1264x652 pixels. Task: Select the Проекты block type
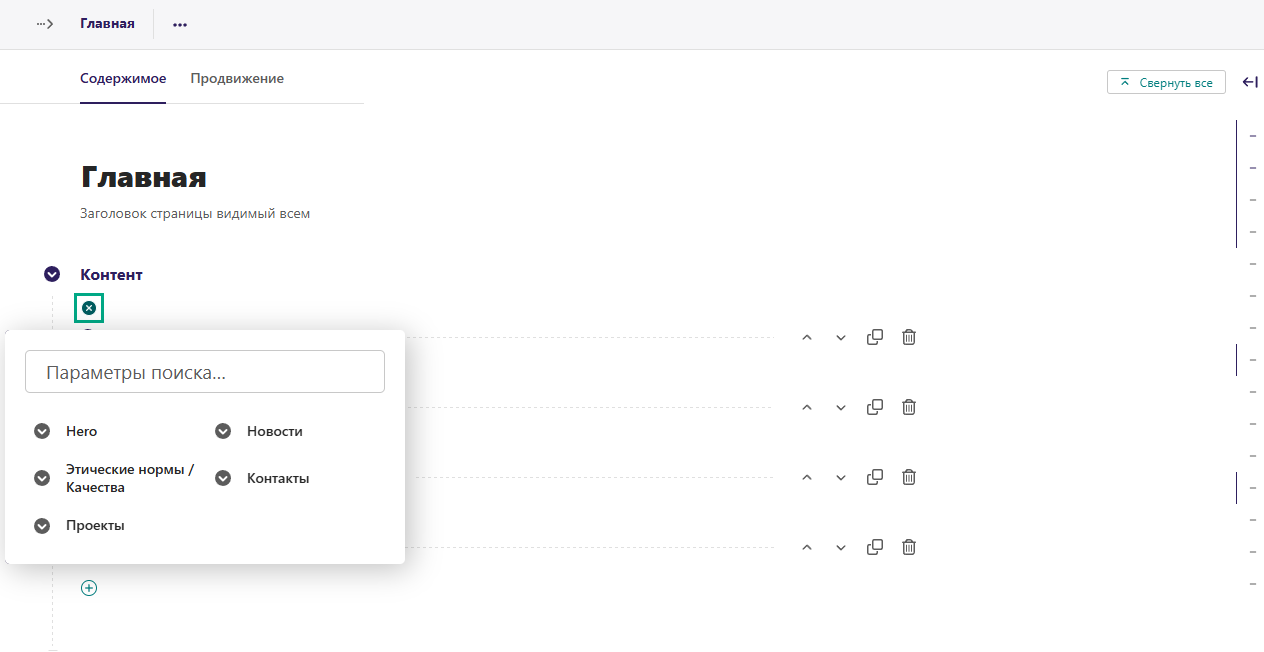tap(95, 525)
